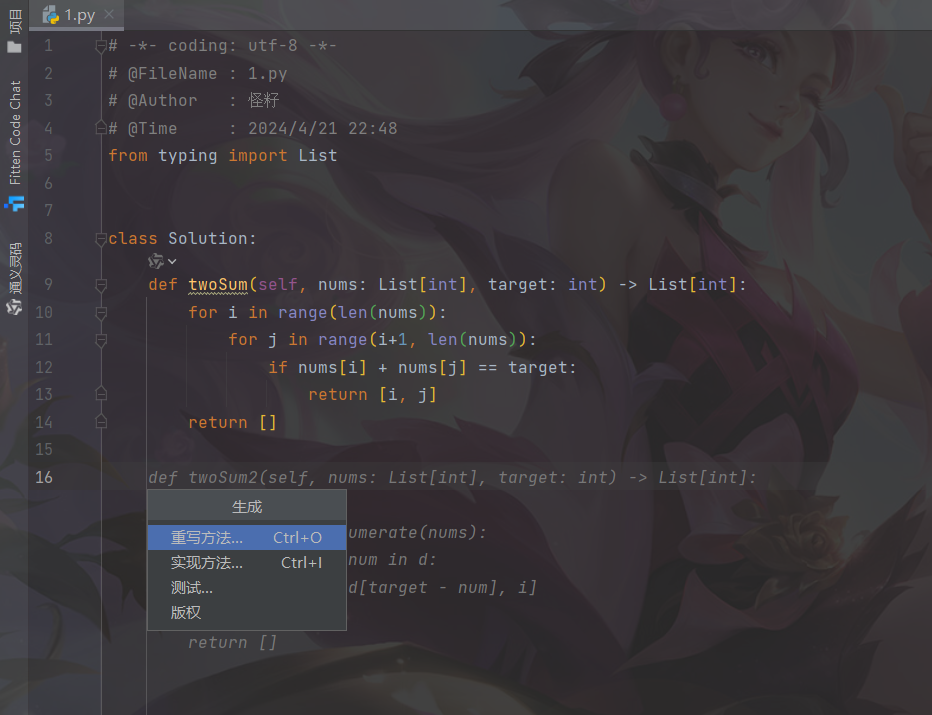The image size is (932, 715).
Task: Click the 'd[target - num], i]' ghost text
Action: pos(442,588)
